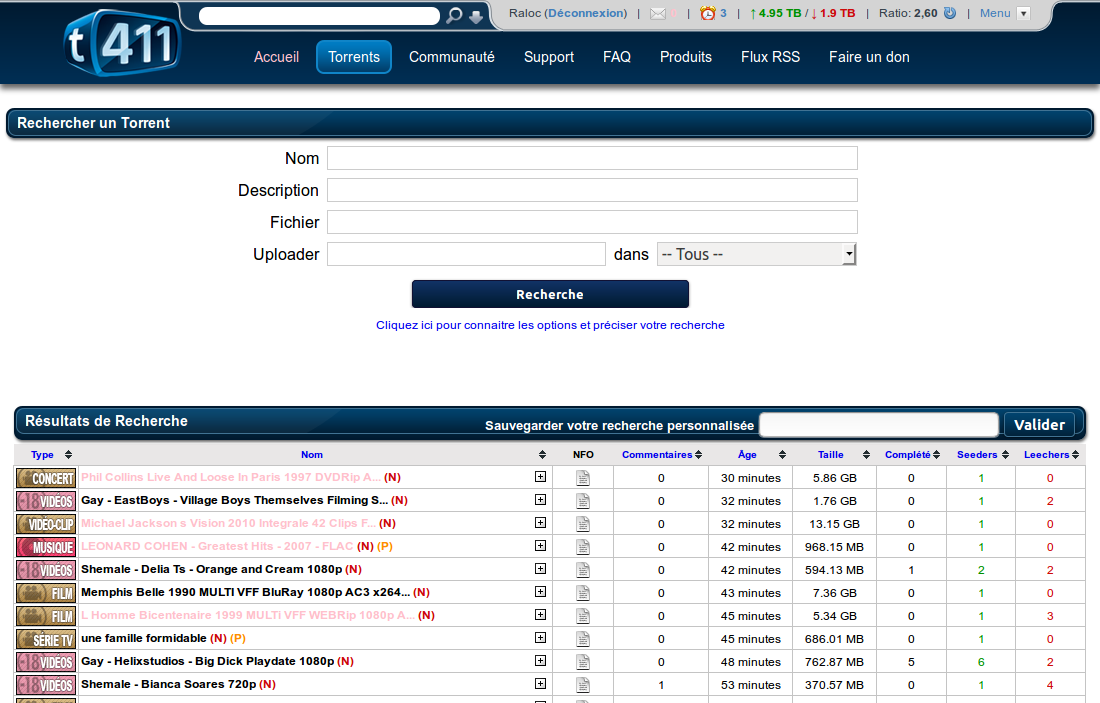This screenshot has width=1100, height=703.
Task: Open NFO file for une famille formidable
Action: [583, 639]
